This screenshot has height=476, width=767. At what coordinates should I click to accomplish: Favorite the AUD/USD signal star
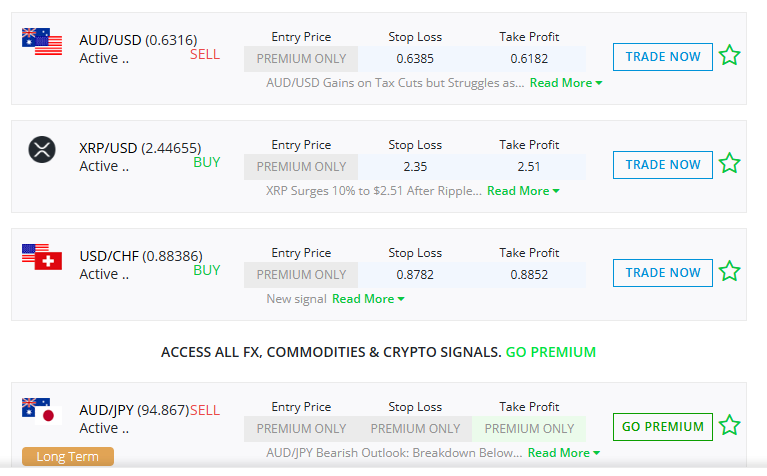click(x=730, y=56)
